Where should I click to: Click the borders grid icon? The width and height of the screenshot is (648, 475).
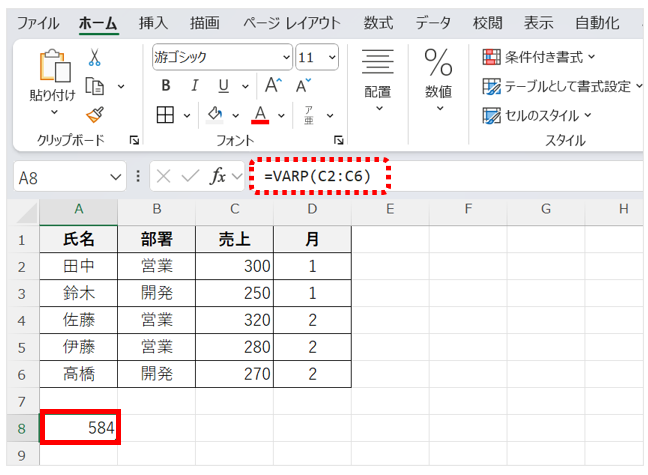pos(166,114)
